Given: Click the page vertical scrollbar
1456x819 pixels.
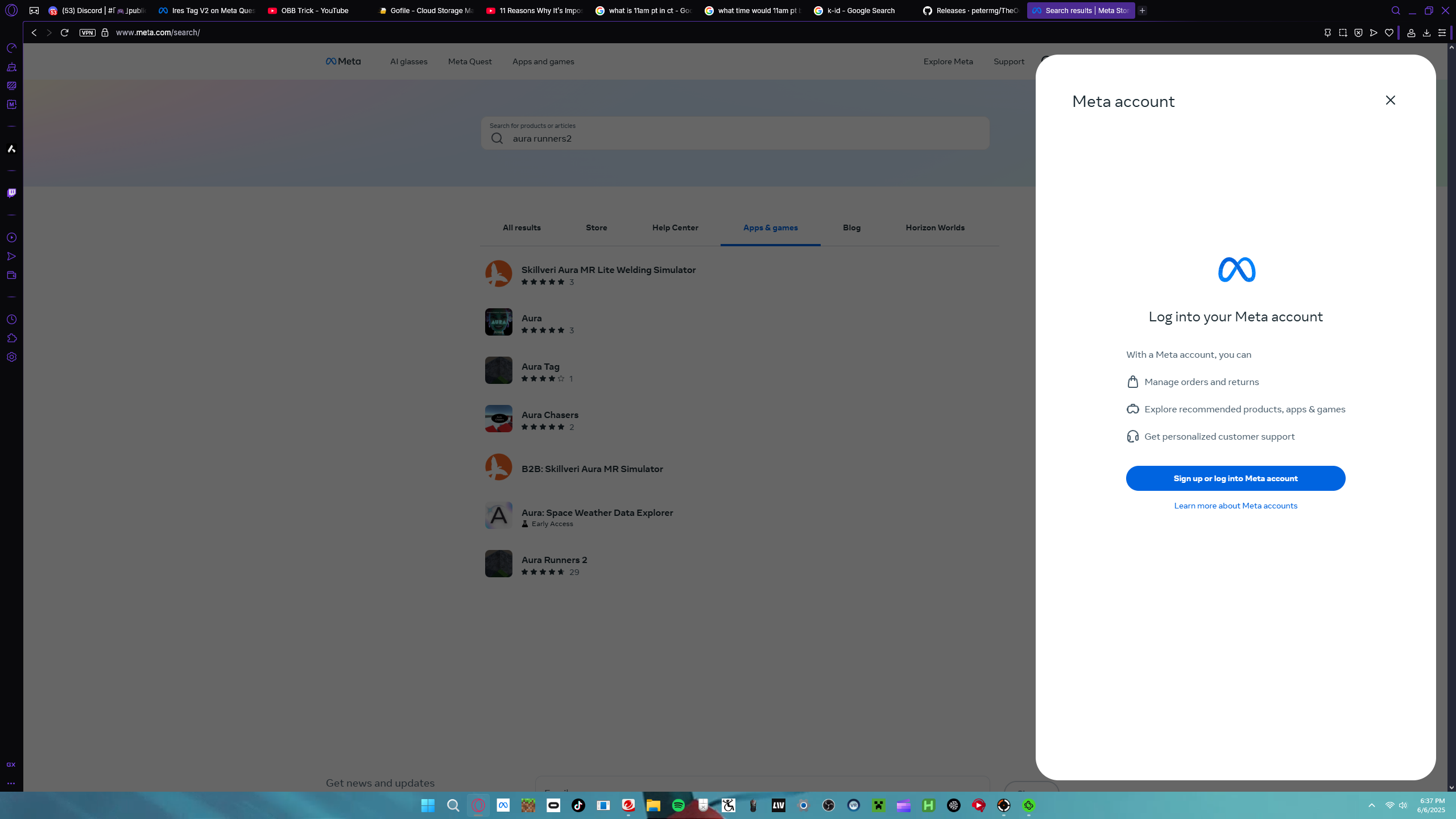Looking at the screenshot, I should (x=1451, y=417).
